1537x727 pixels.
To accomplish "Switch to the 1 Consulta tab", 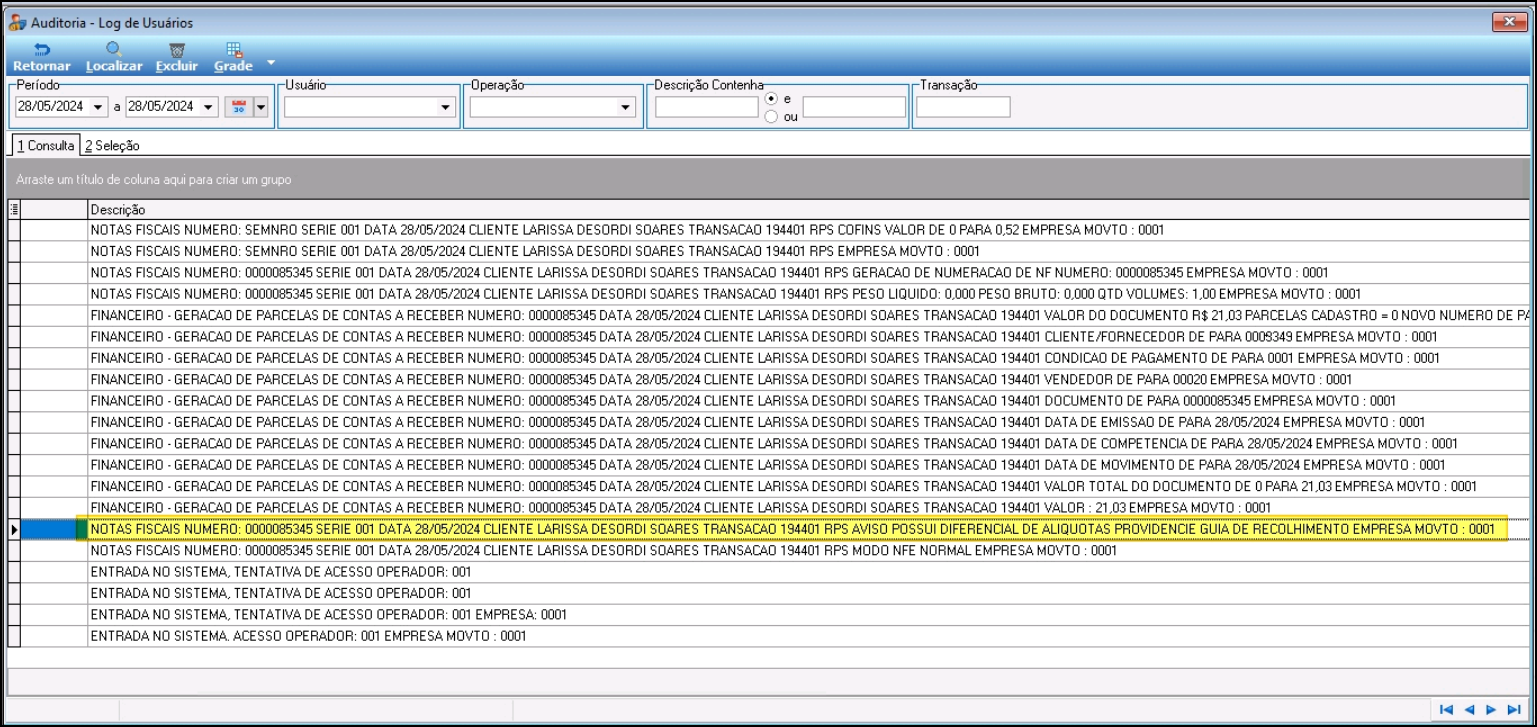I will tap(45, 145).
